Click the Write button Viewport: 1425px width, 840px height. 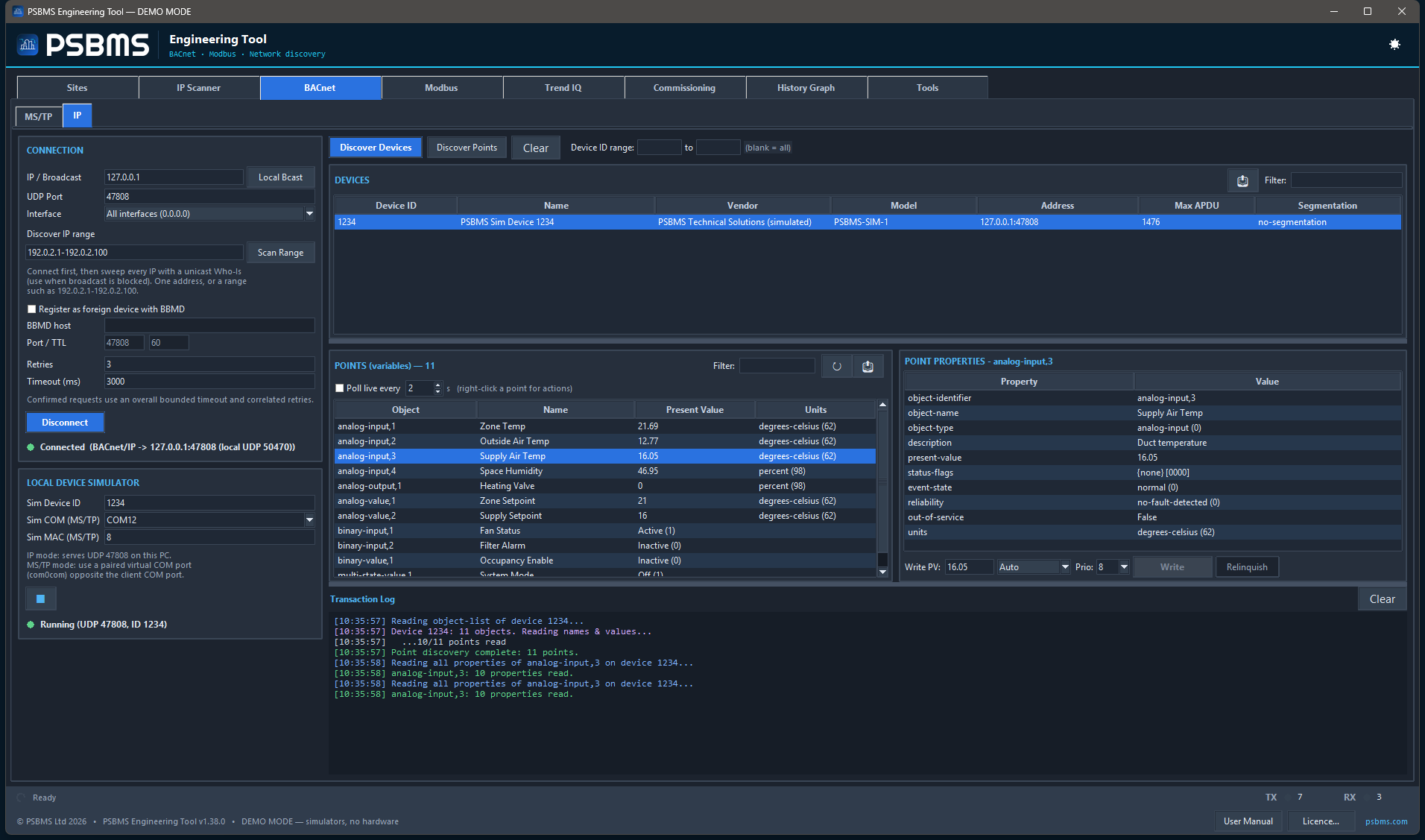pos(1172,567)
